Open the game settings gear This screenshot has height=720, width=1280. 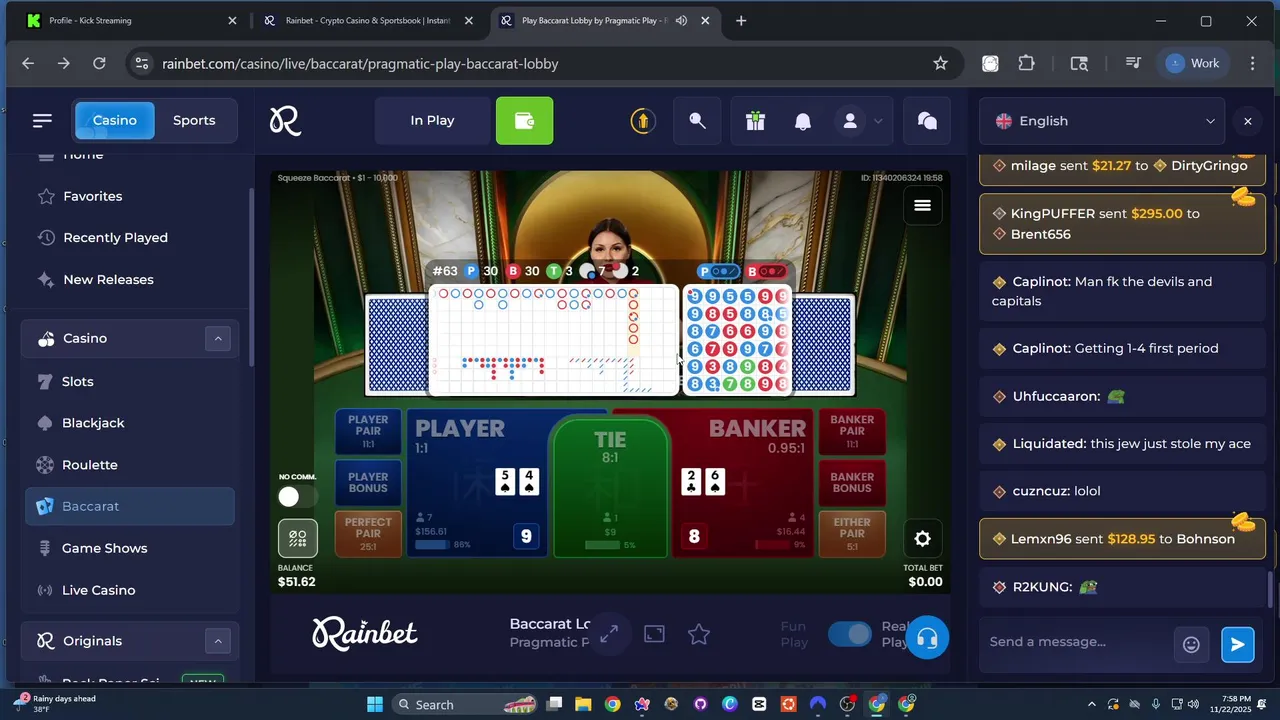tap(922, 539)
